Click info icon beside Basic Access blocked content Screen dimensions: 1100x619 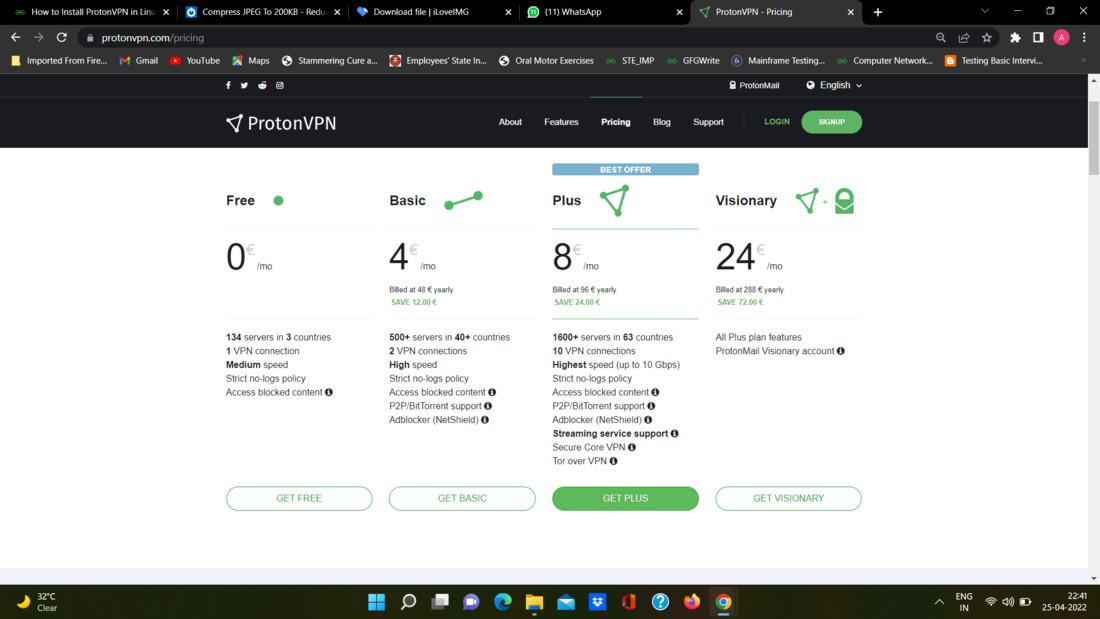pyautogui.click(x=492, y=392)
